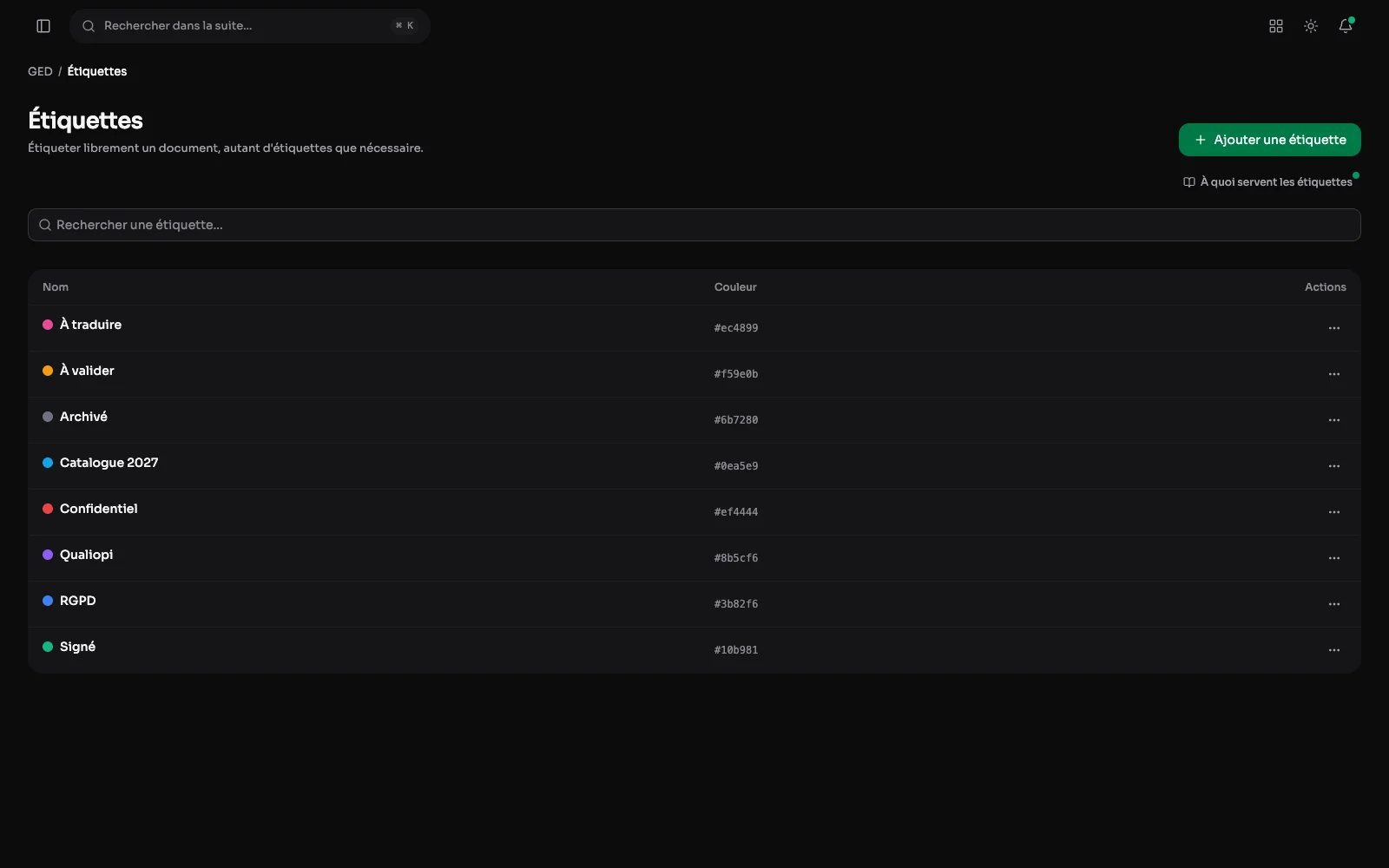Viewport: 1389px width, 868px height.
Task: Click Étiquettes breadcrumb item
Action: [97, 71]
